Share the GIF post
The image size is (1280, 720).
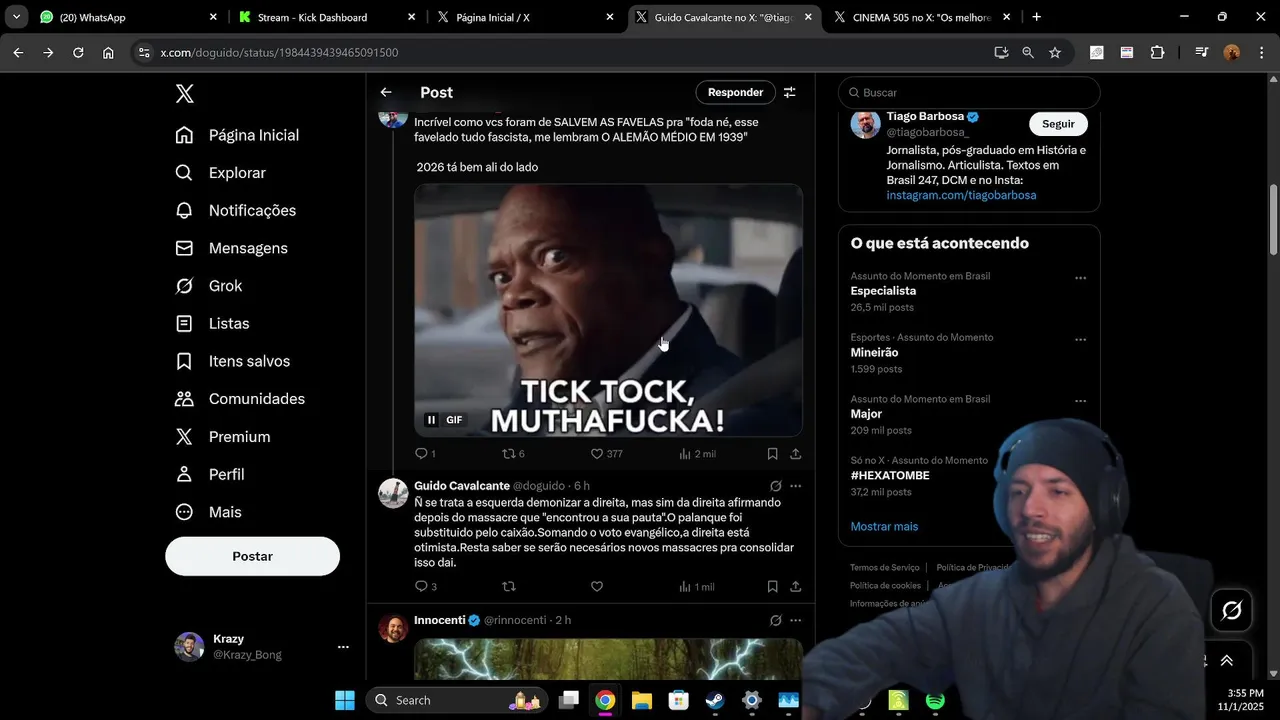(795, 454)
